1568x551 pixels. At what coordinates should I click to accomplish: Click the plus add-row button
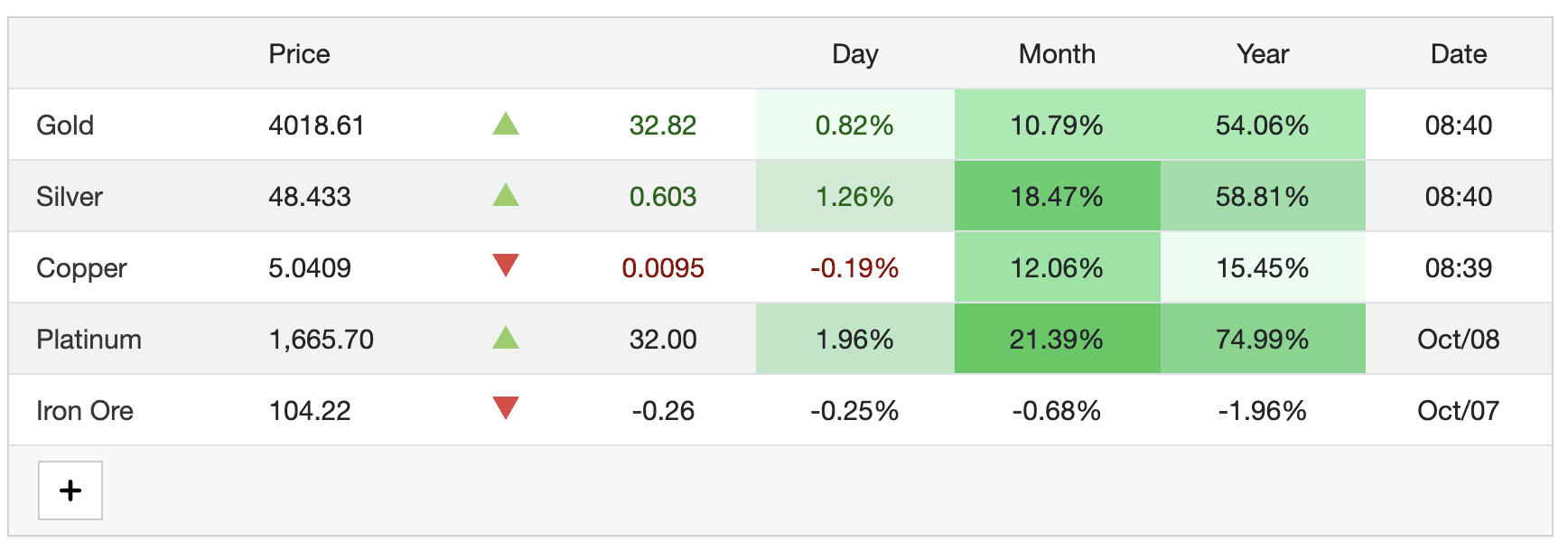pyautogui.click(x=70, y=490)
